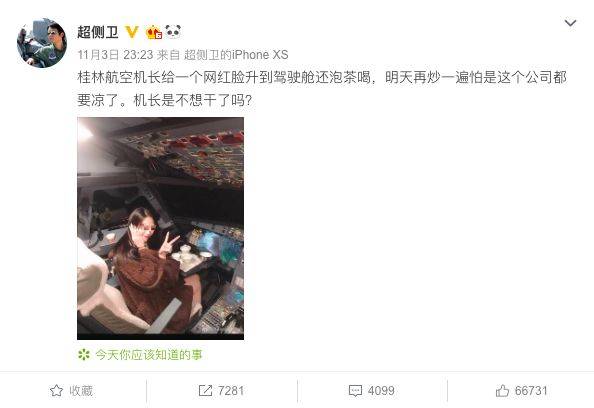The width and height of the screenshot is (594, 408).
Task: Open the 超侧卫 profile avatar
Action: click(x=42, y=42)
